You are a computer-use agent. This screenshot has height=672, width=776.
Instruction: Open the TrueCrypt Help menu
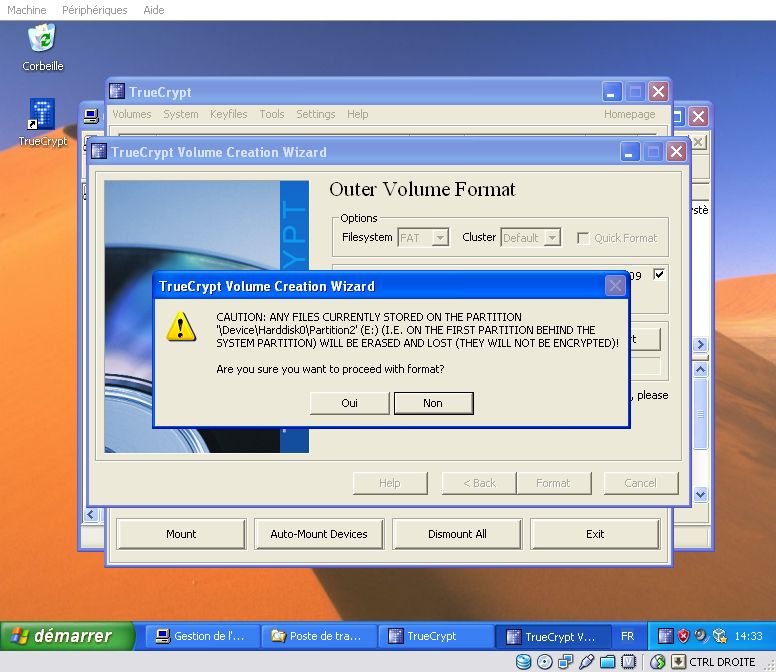(357, 114)
